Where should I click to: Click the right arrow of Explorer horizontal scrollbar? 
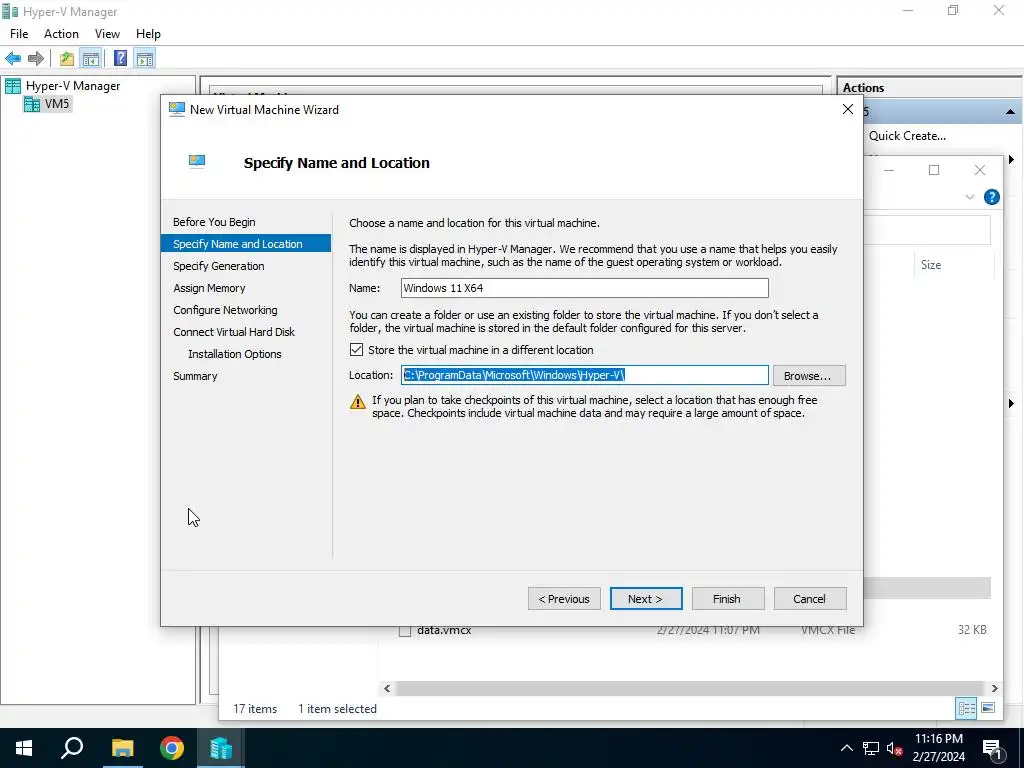995,688
